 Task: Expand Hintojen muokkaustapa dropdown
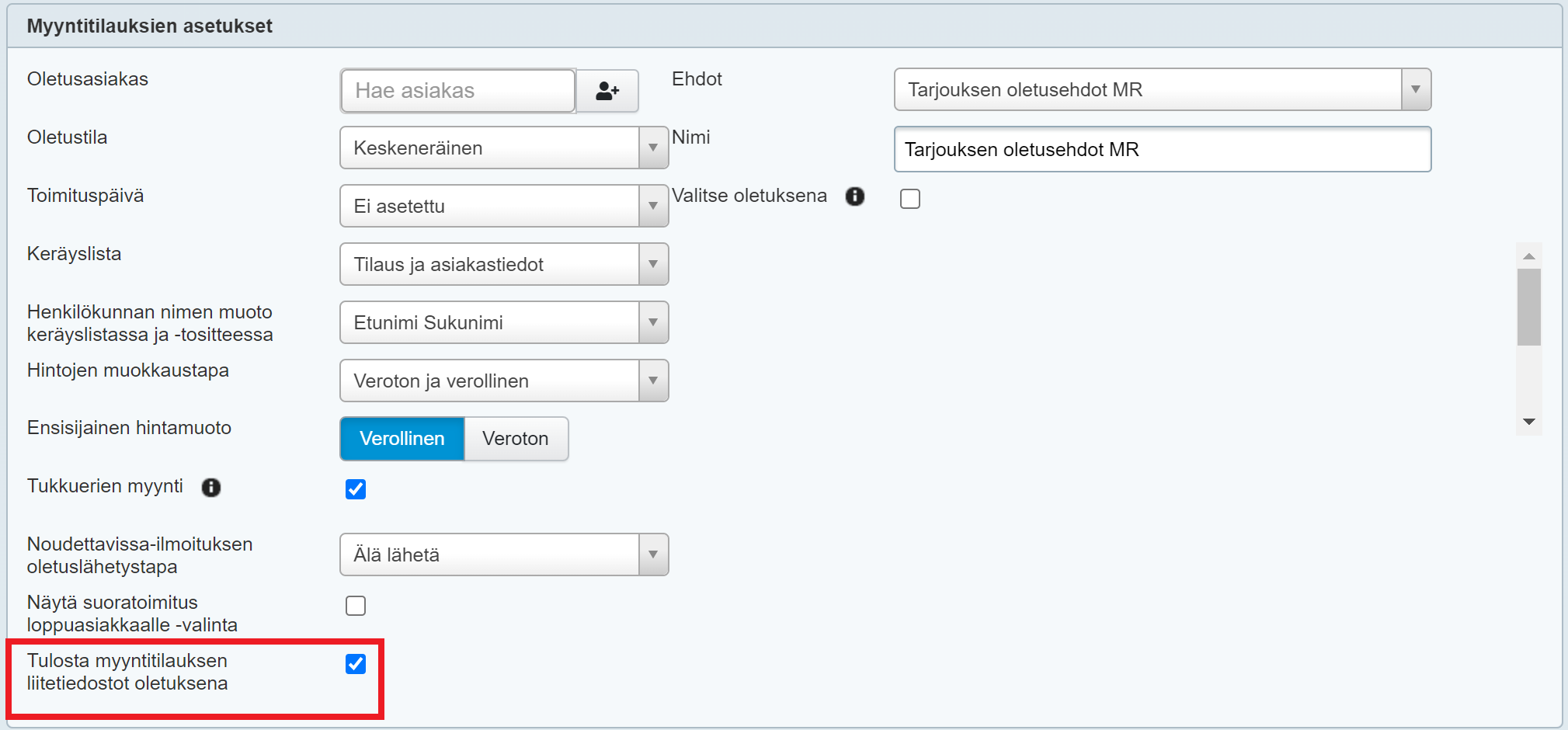503,381
